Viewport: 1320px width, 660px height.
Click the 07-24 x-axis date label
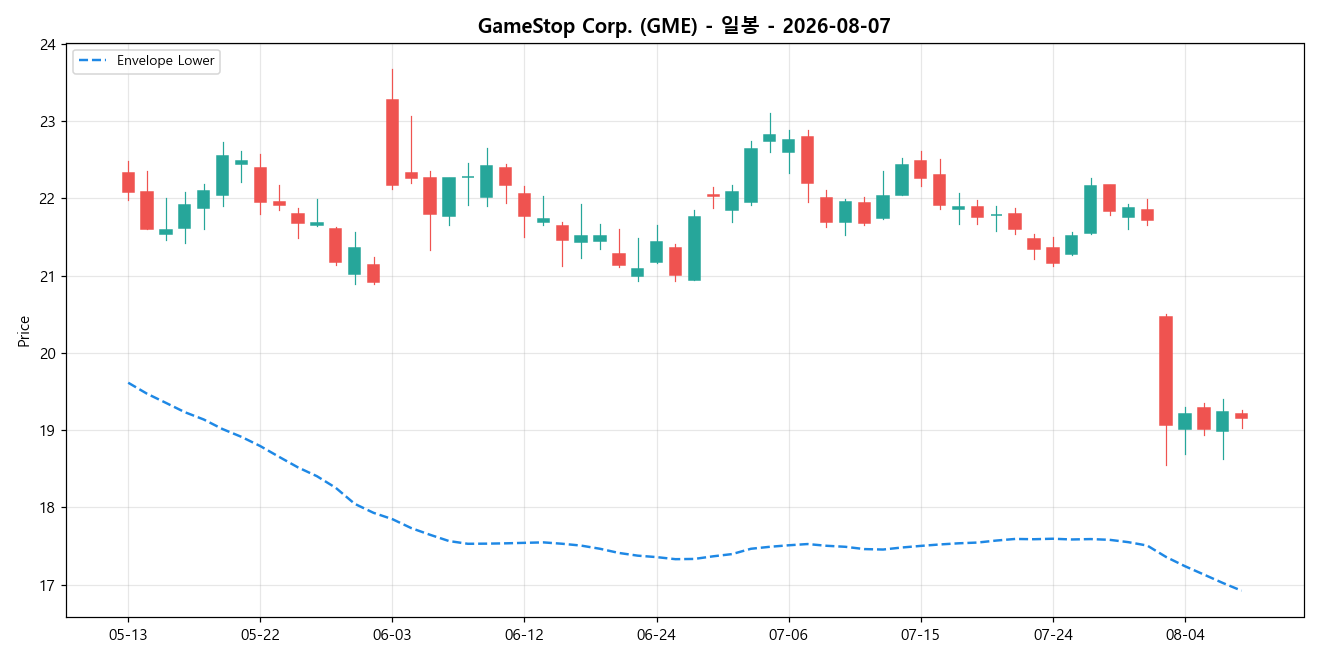click(x=1052, y=636)
